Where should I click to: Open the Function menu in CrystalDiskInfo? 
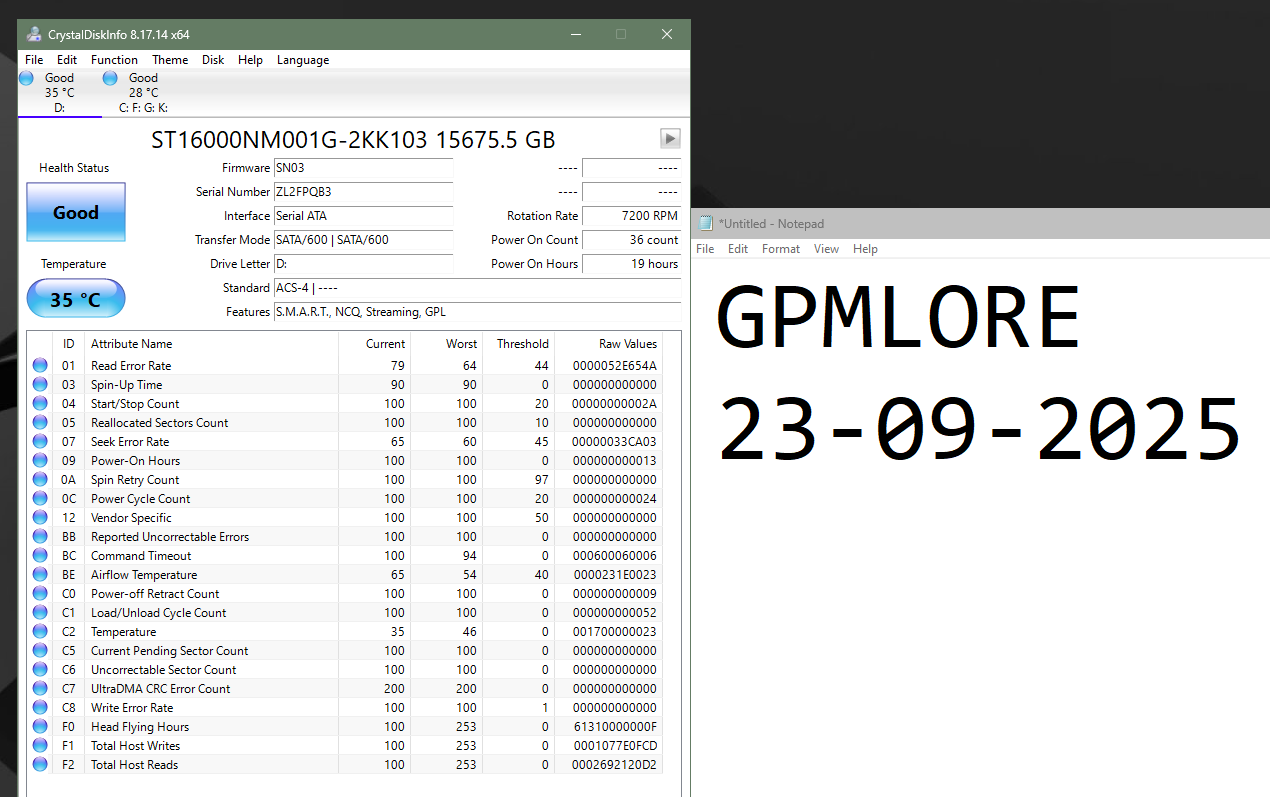114,60
